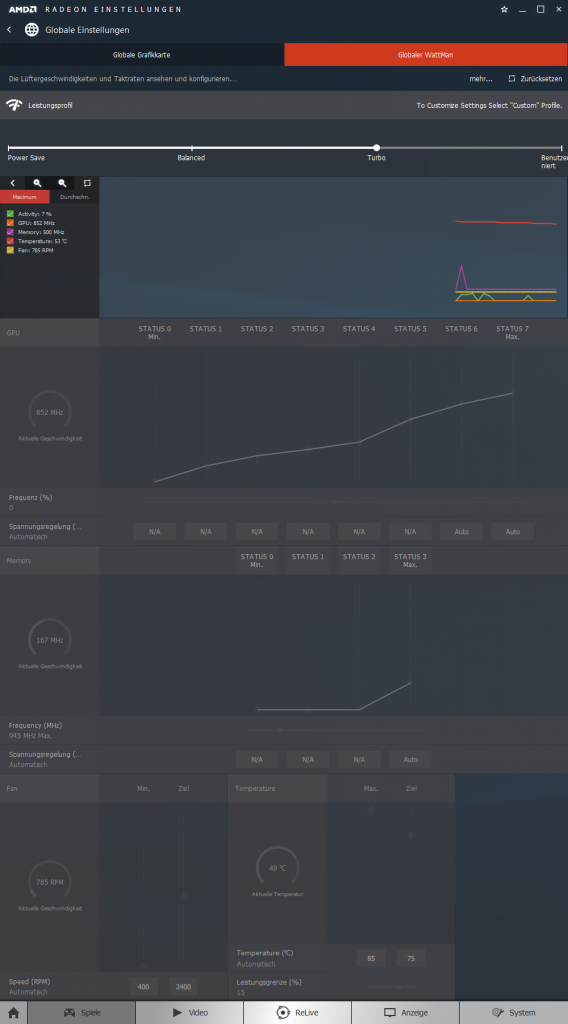Select Maximum graph mode
Screen dimensions: 568x1024
[24, 197]
